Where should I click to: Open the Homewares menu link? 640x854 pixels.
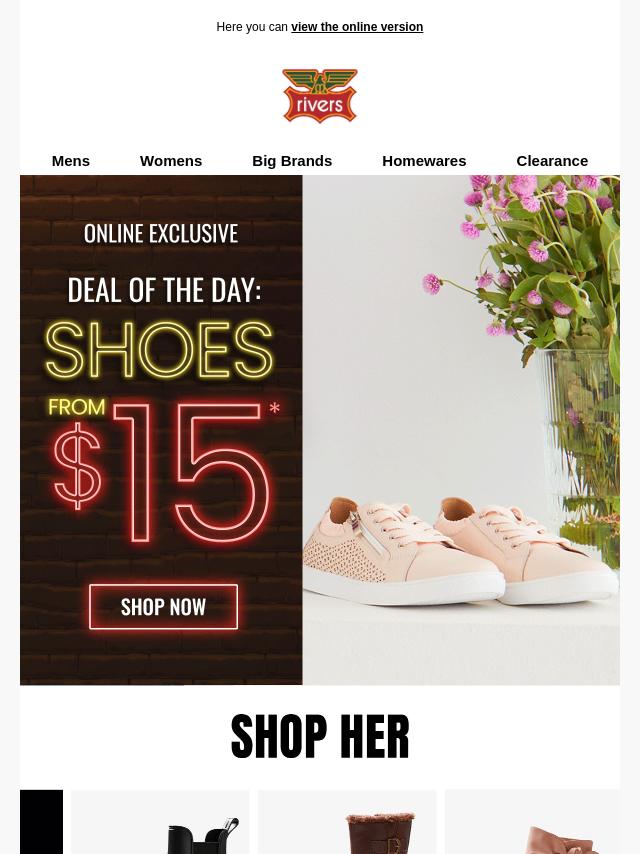click(424, 161)
